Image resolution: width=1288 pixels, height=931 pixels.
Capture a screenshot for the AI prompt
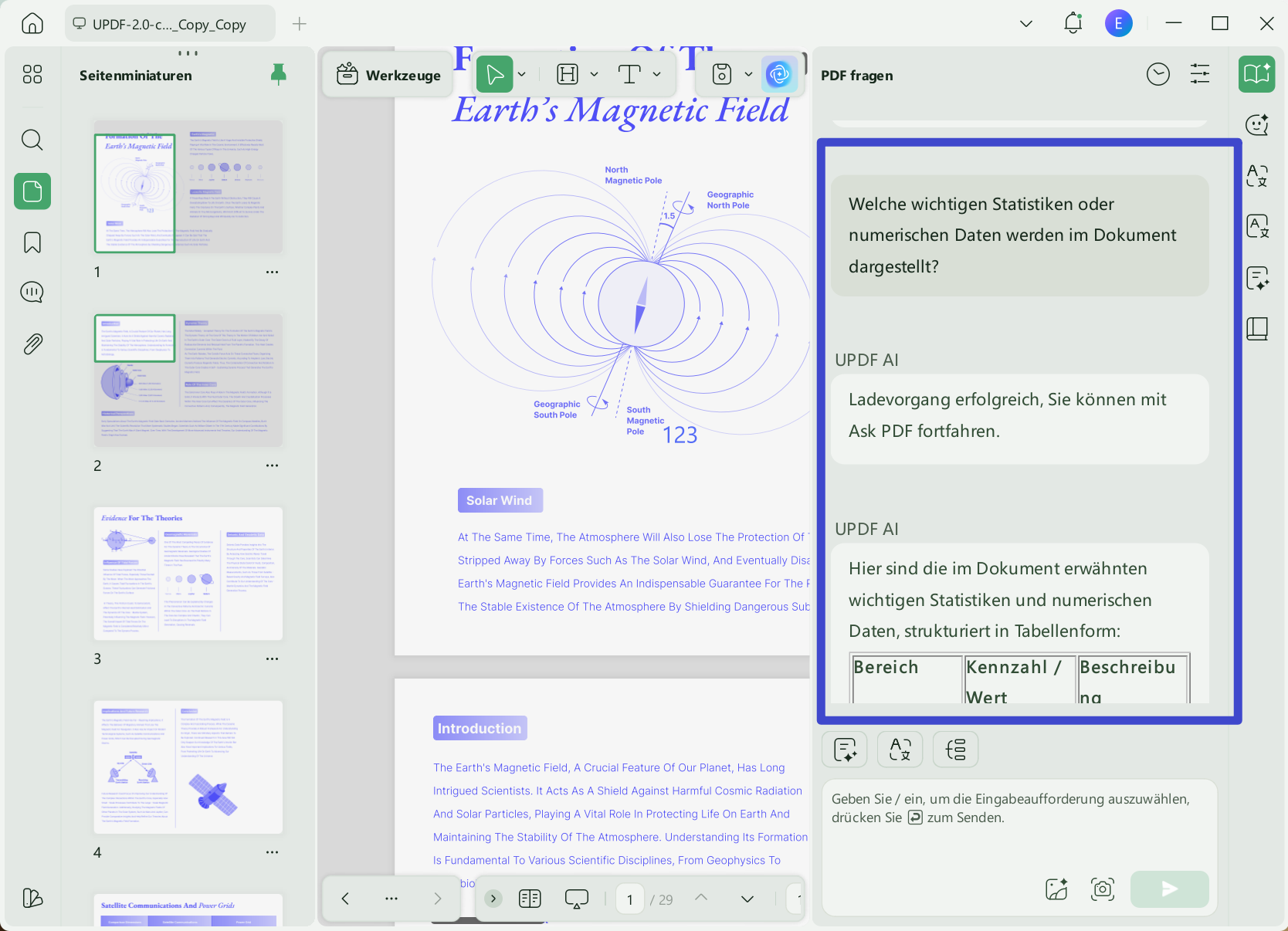click(x=1103, y=889)
